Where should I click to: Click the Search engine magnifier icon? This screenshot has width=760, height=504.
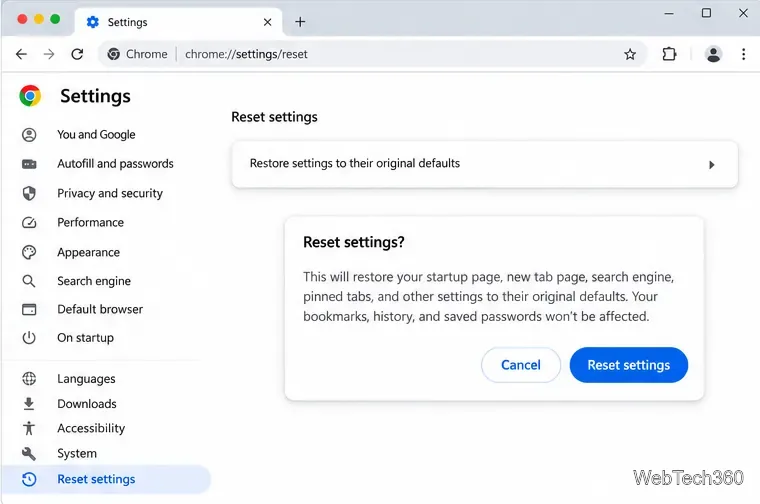29,281
